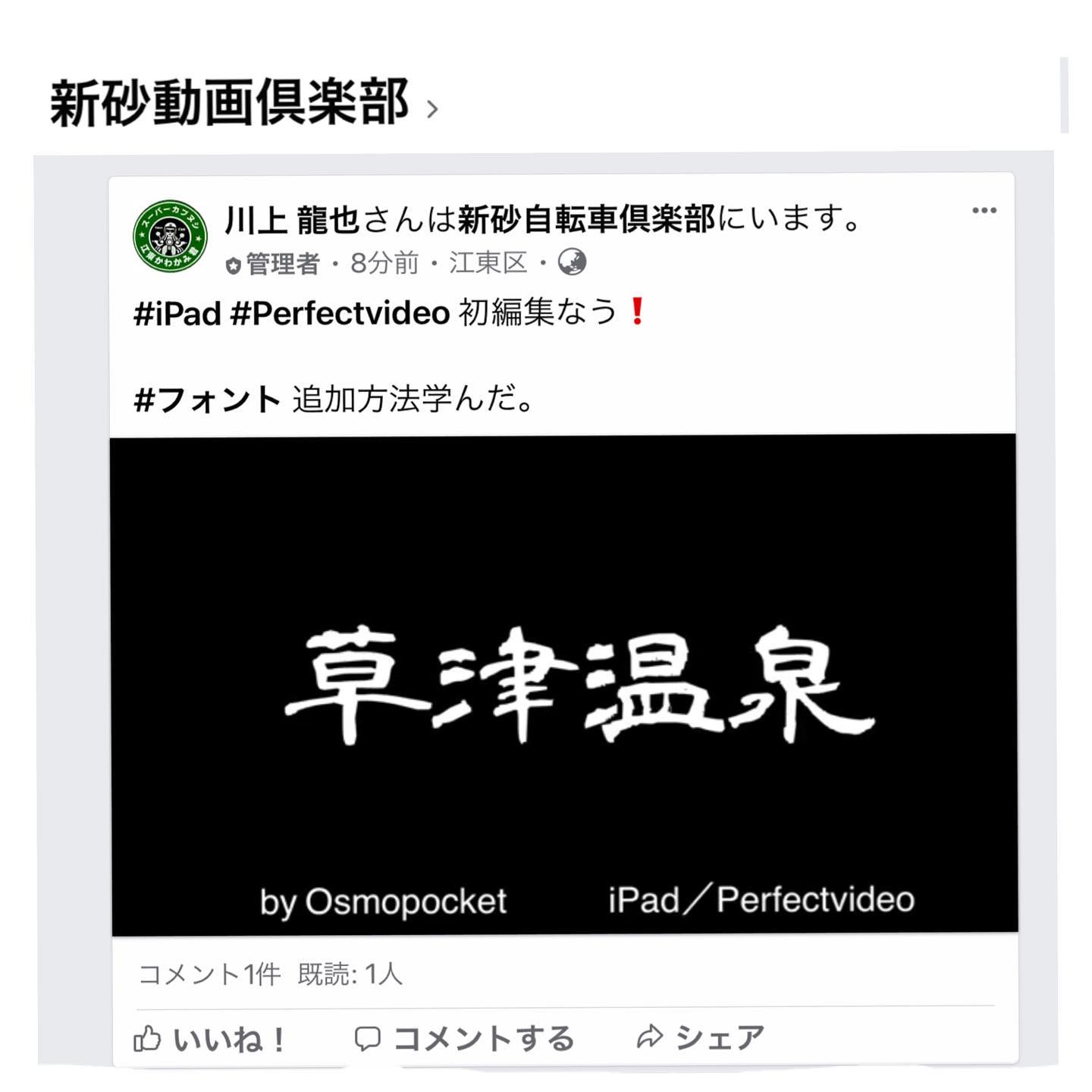Viewport: 1092px width, 1092px height.
Task: Expand the chevron beside 新砂動画倶楽部
Action: 432,110
